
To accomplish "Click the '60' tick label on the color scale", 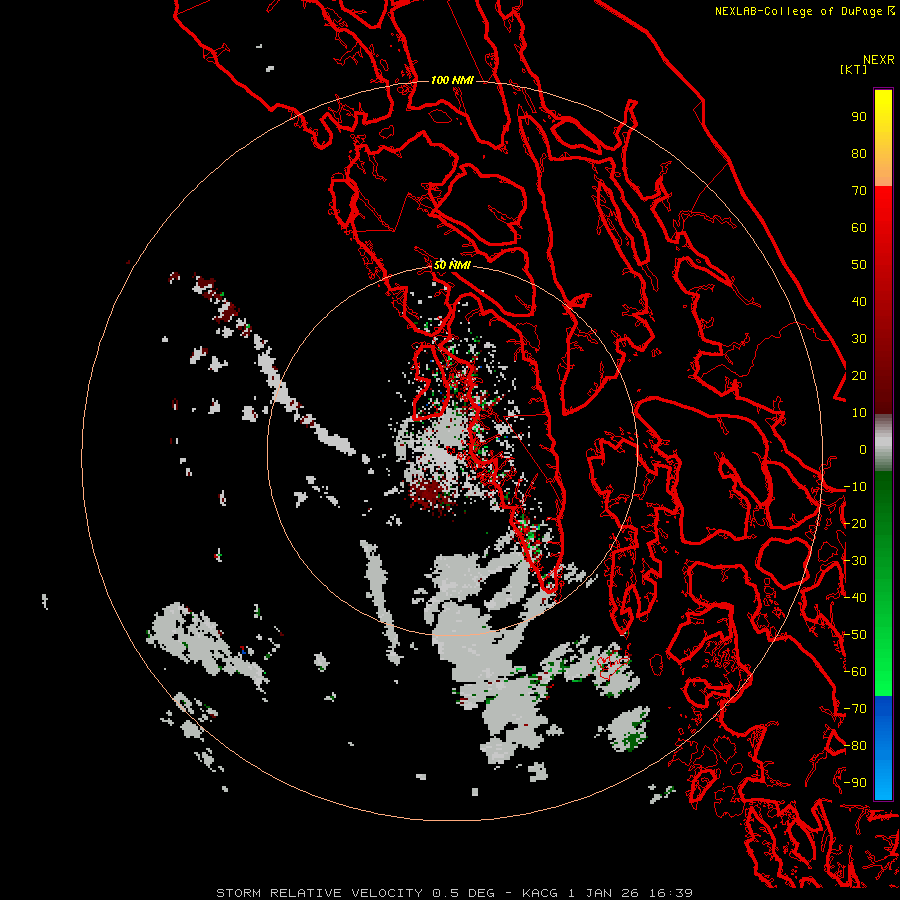I will (x=859, y=228).
